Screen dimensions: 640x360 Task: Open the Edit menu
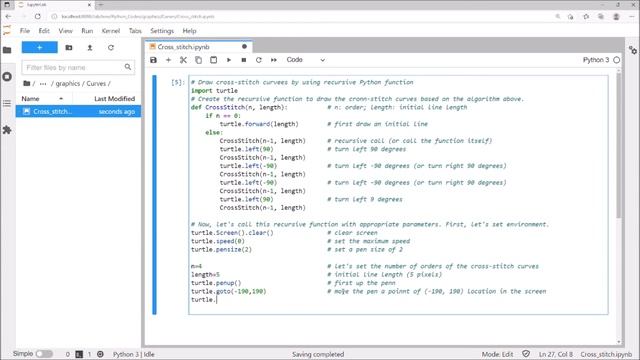tap(44, 31)
